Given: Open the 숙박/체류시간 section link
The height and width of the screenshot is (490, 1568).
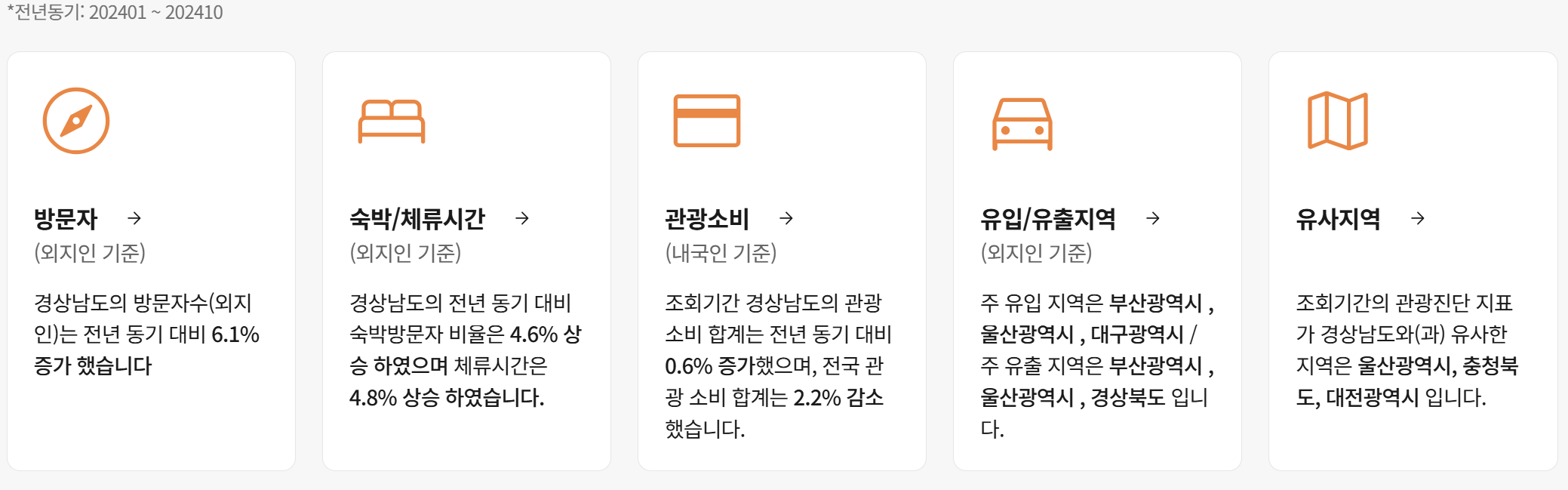Looking at the screenshot, I should coord(417,219).
